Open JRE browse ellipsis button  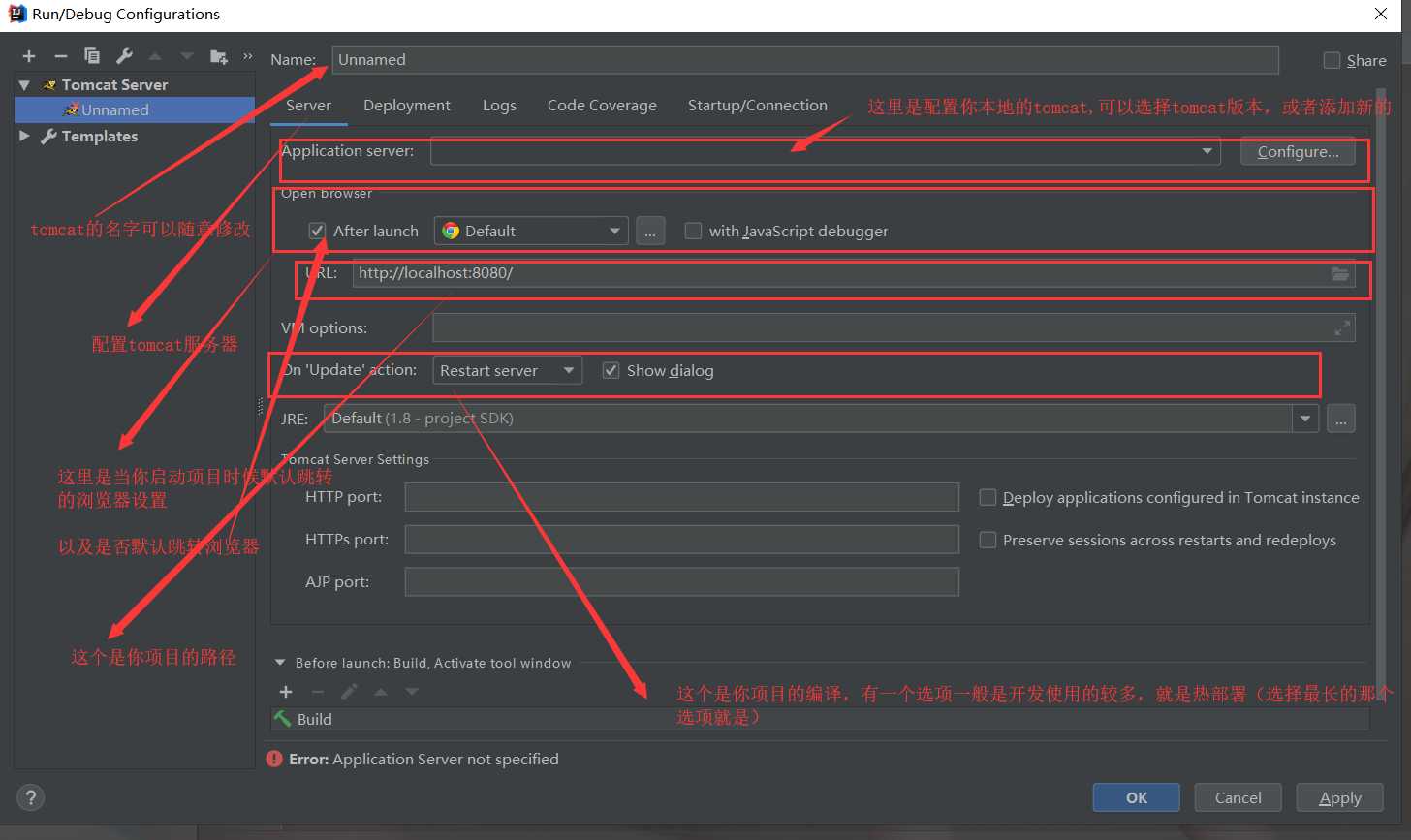(1341, 419)
